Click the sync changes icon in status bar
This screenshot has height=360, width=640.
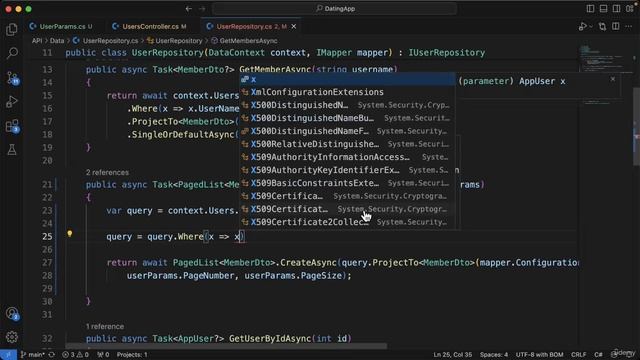[51, 355]
